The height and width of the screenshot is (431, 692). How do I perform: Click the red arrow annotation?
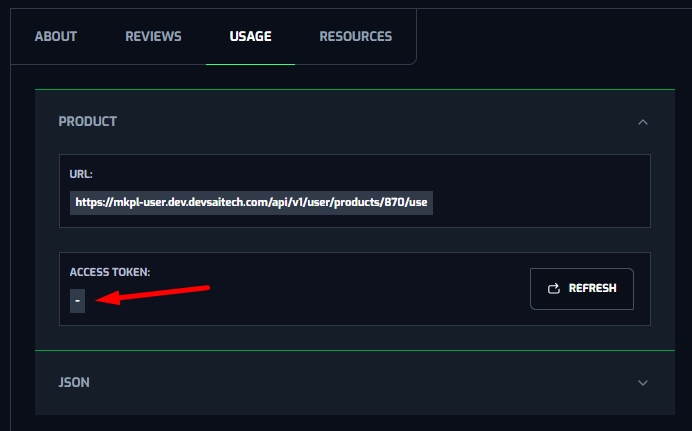tap(160, 294)
